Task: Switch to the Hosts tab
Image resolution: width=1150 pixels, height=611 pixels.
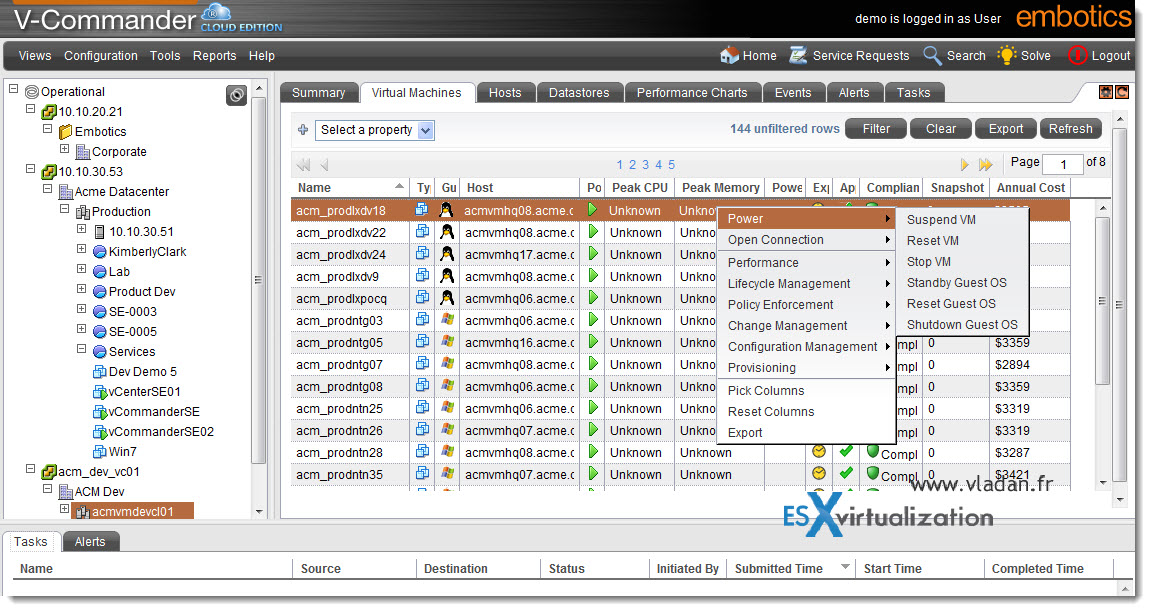Action: coord(505,92)
